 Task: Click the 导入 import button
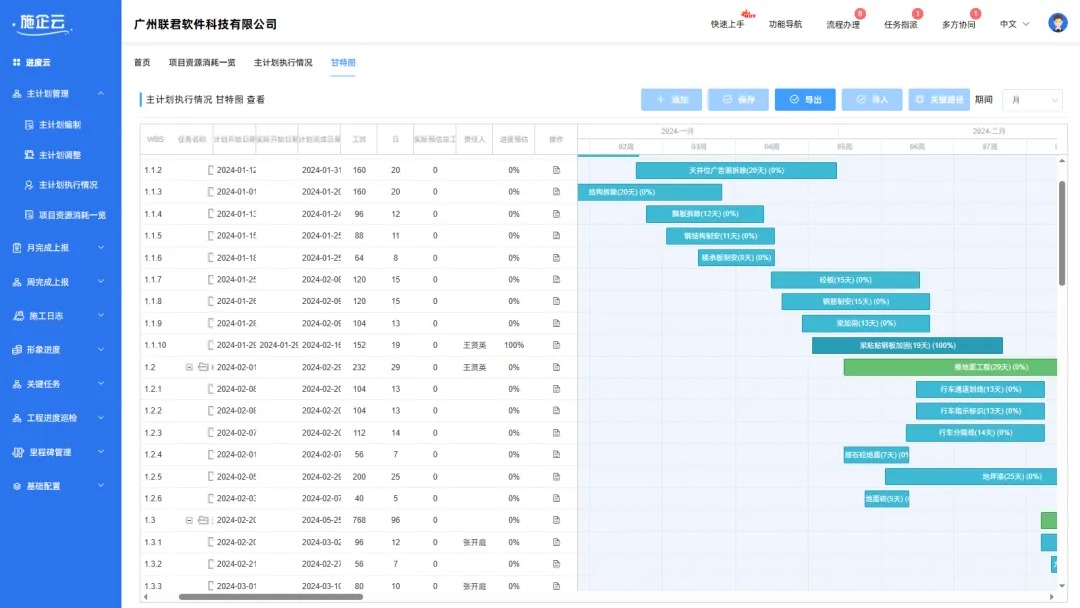pyautogui.click(x=871, y=100)
